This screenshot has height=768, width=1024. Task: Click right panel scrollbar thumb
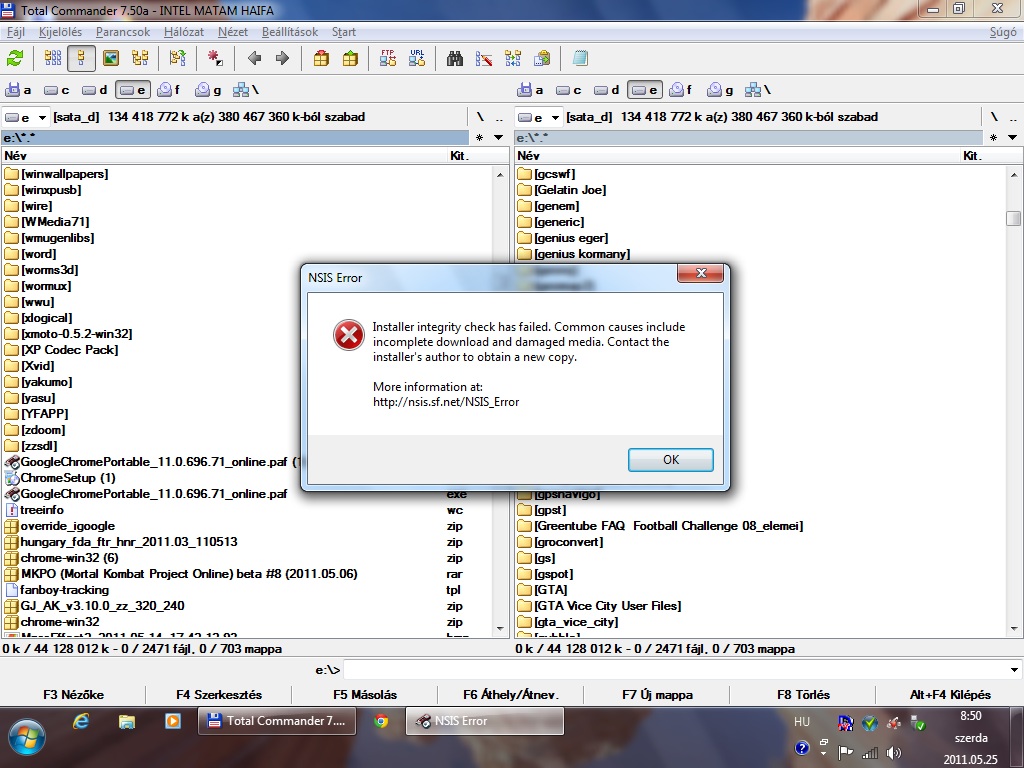1014,217
